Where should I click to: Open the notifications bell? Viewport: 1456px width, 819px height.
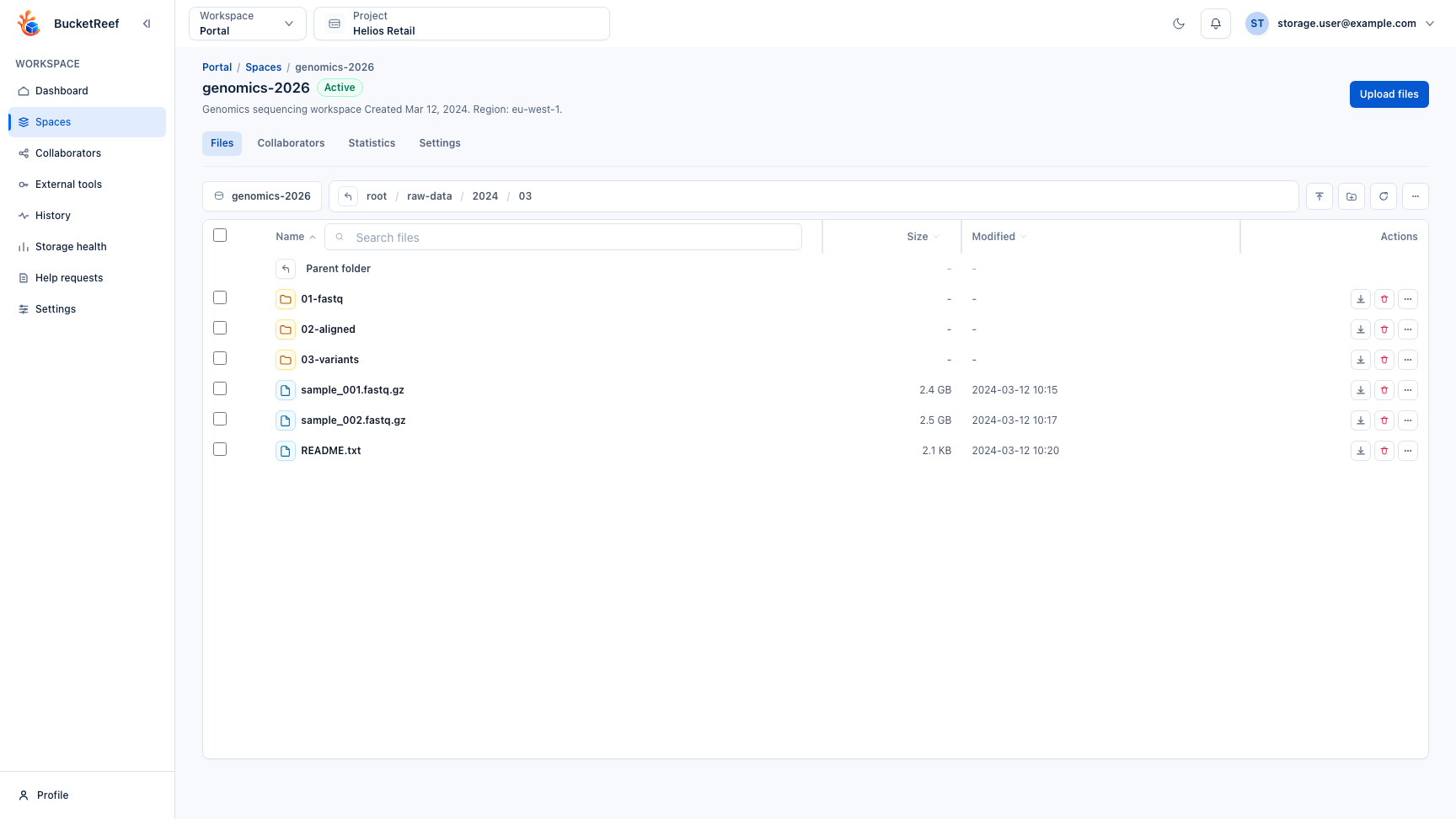tap(1216, 24)
